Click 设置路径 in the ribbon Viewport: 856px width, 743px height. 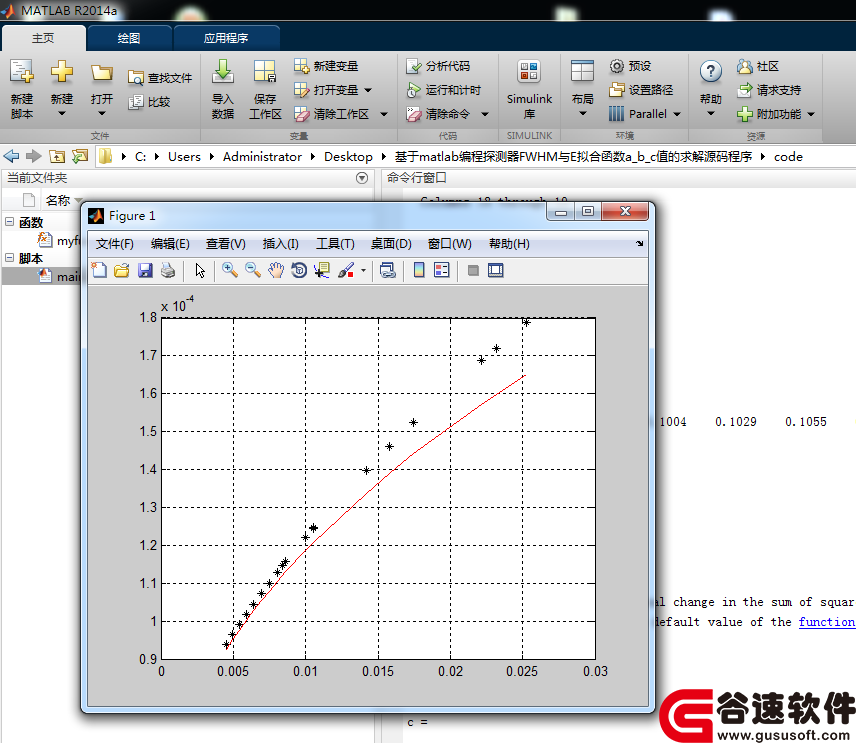tap(641, 90)
